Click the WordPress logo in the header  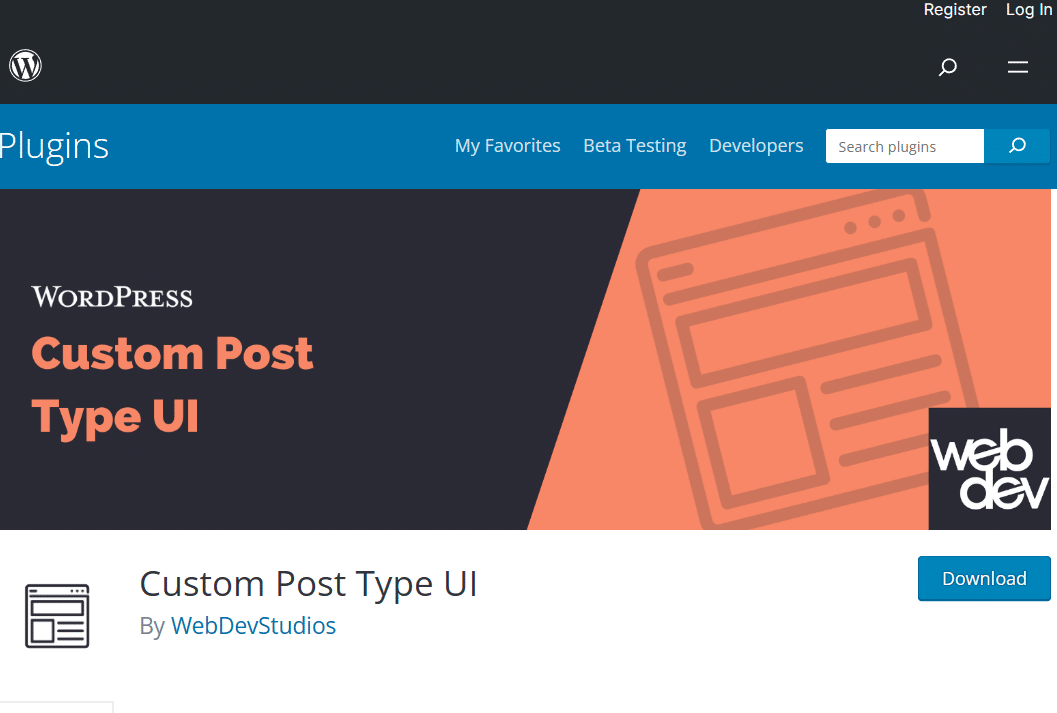[25, 65]
